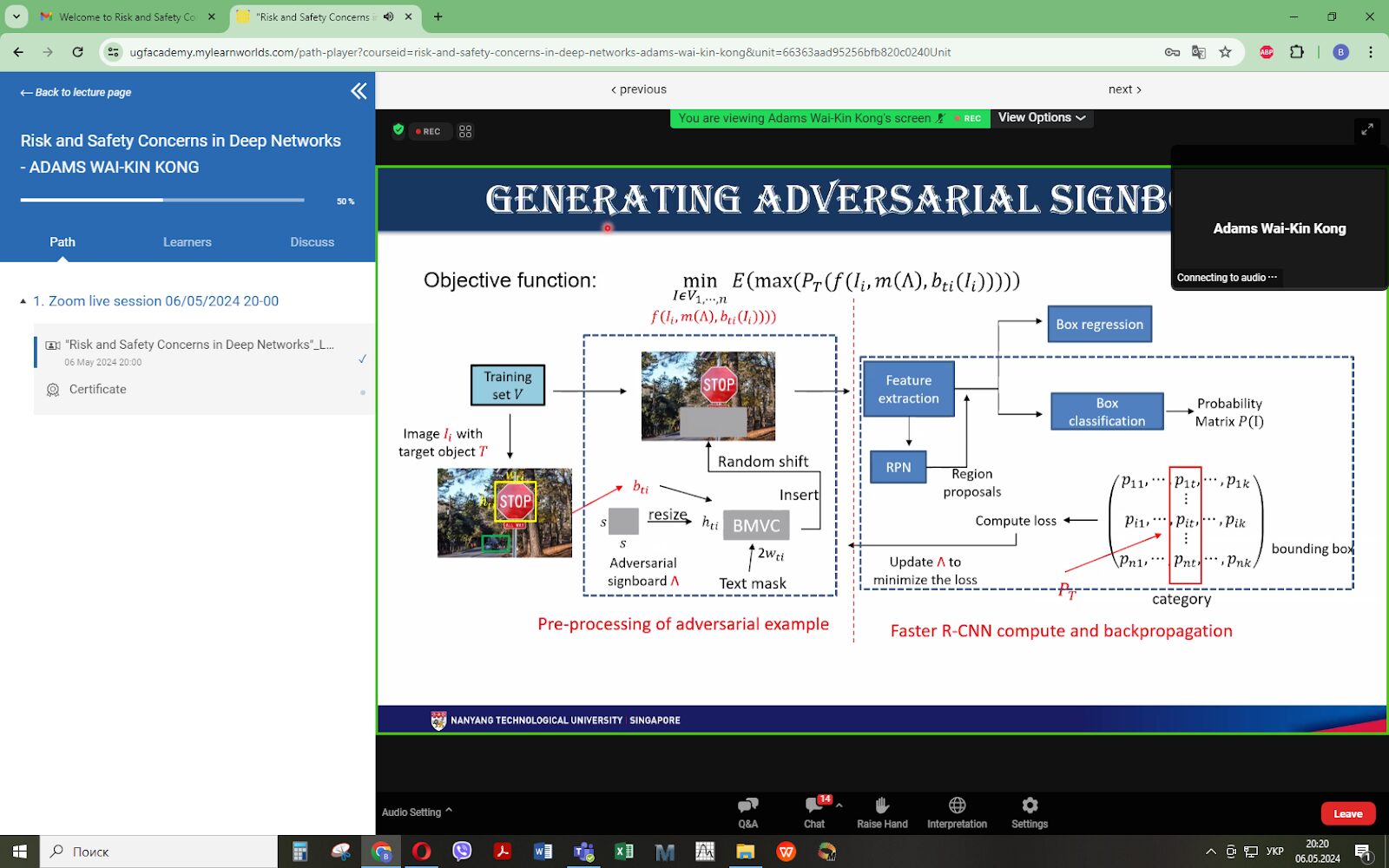Open the Zoom gallery grid view icon
1389x868 pixels.
click(465, 131)
